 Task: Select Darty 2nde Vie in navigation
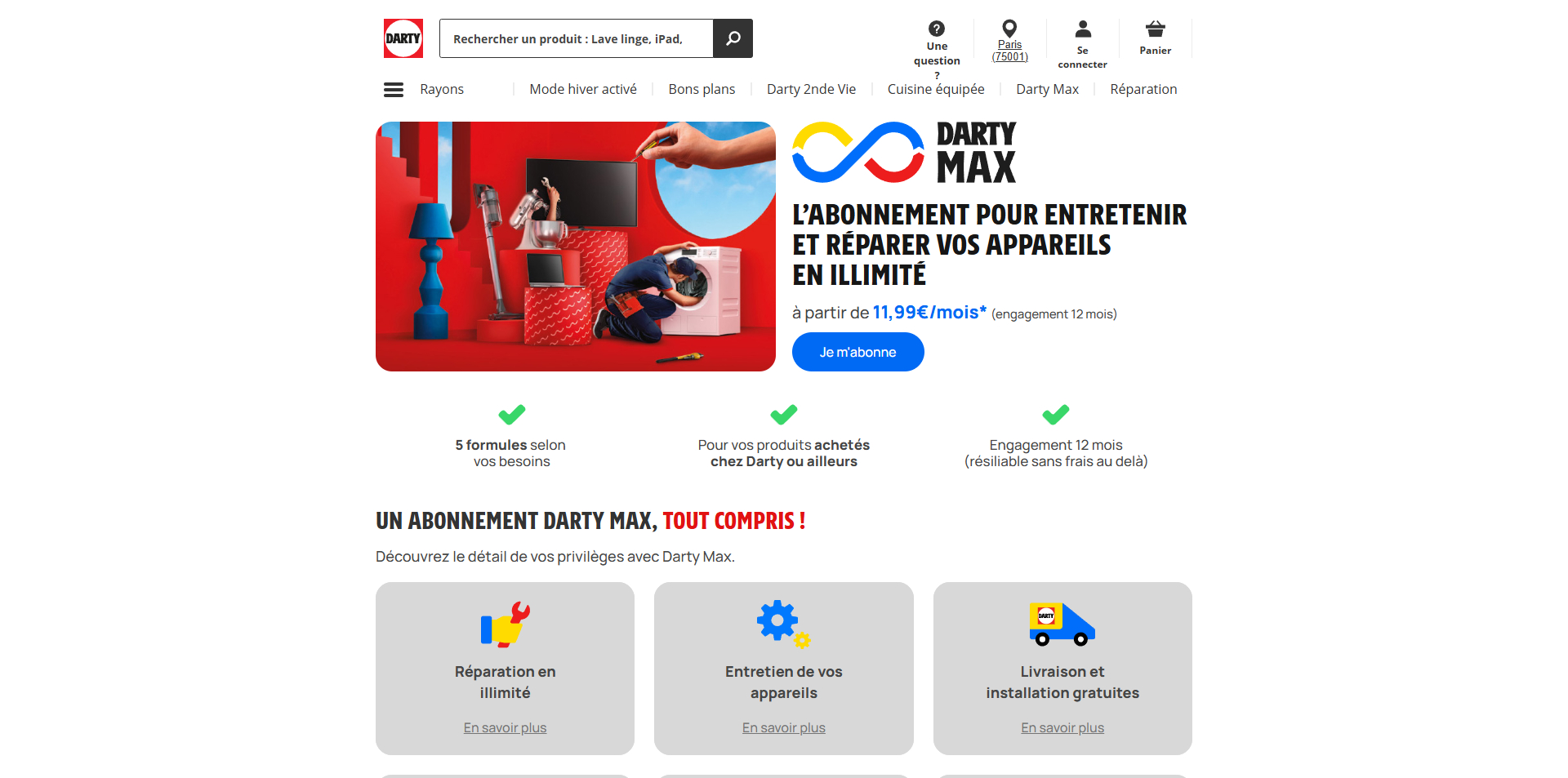pos(811,89)
